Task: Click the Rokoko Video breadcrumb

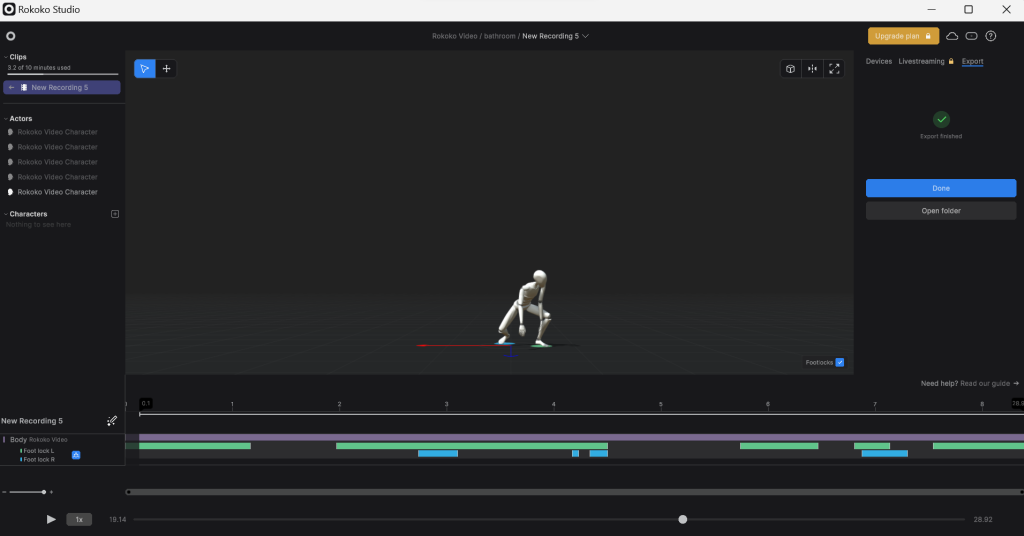Action: click(455, 36)
